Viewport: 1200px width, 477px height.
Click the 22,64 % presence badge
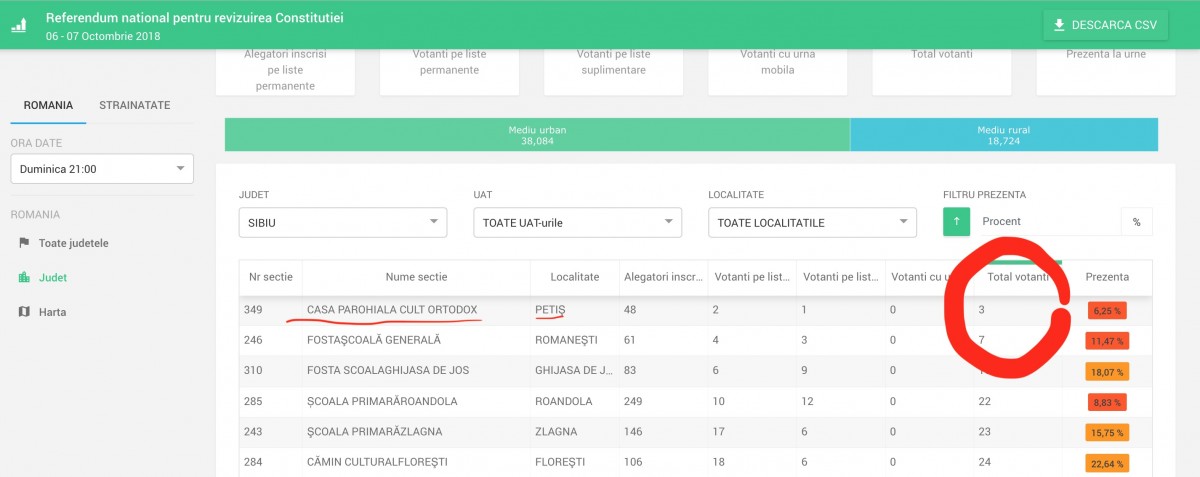point(1107,463)
